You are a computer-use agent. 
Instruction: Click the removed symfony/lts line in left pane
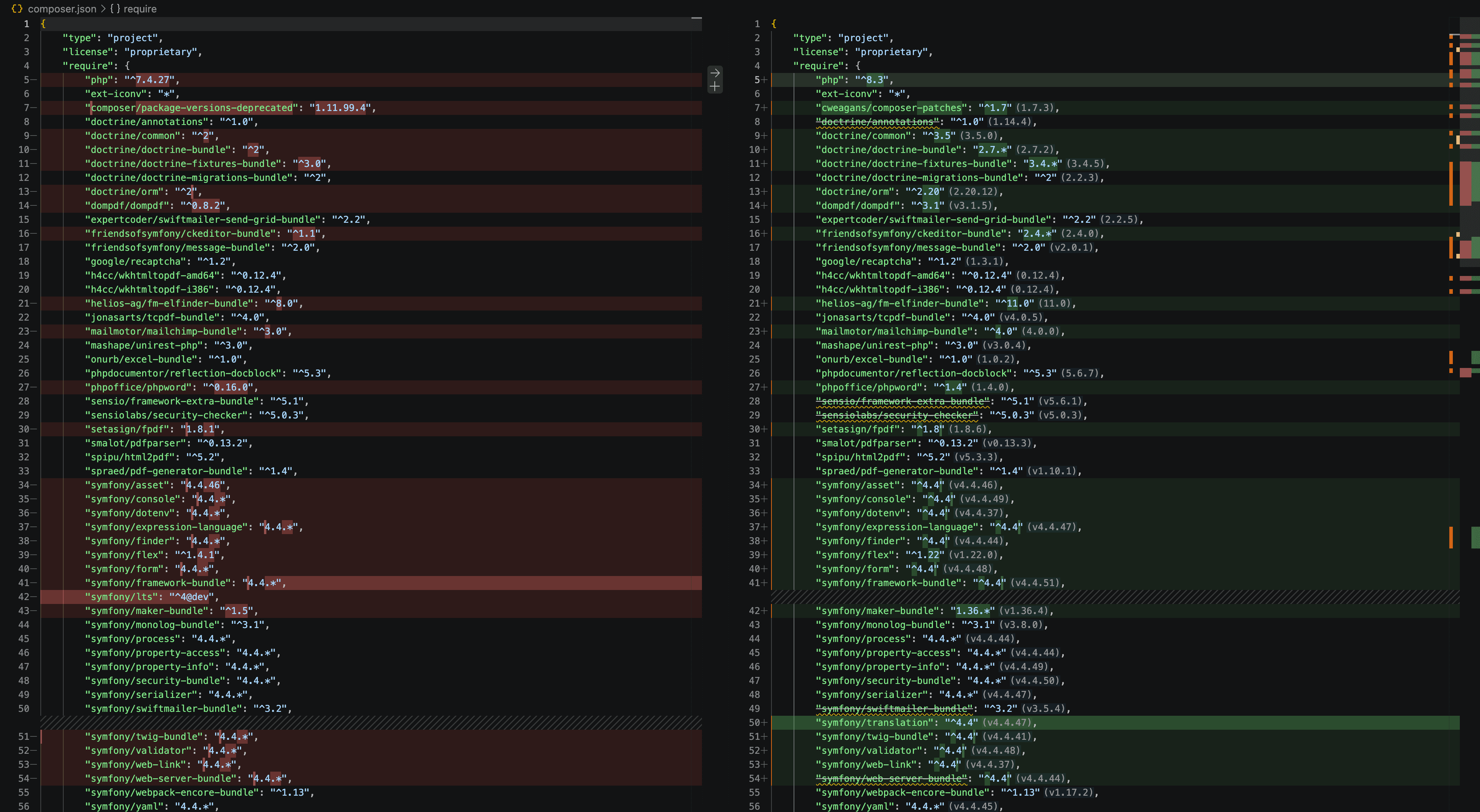click(x=370, y=597)
